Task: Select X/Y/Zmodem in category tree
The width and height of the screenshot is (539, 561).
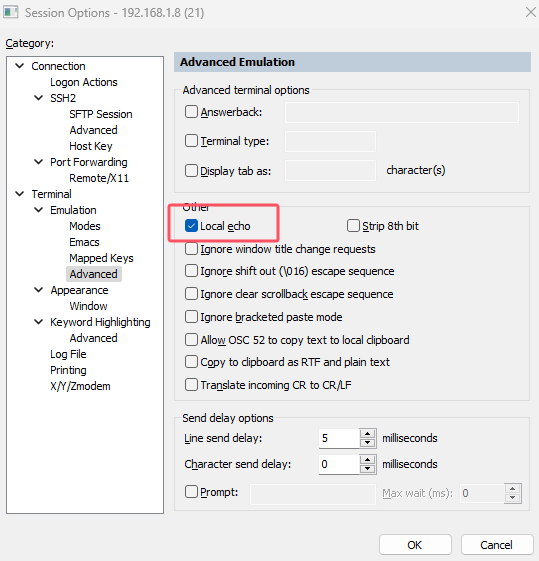Action: coord(80,386)
